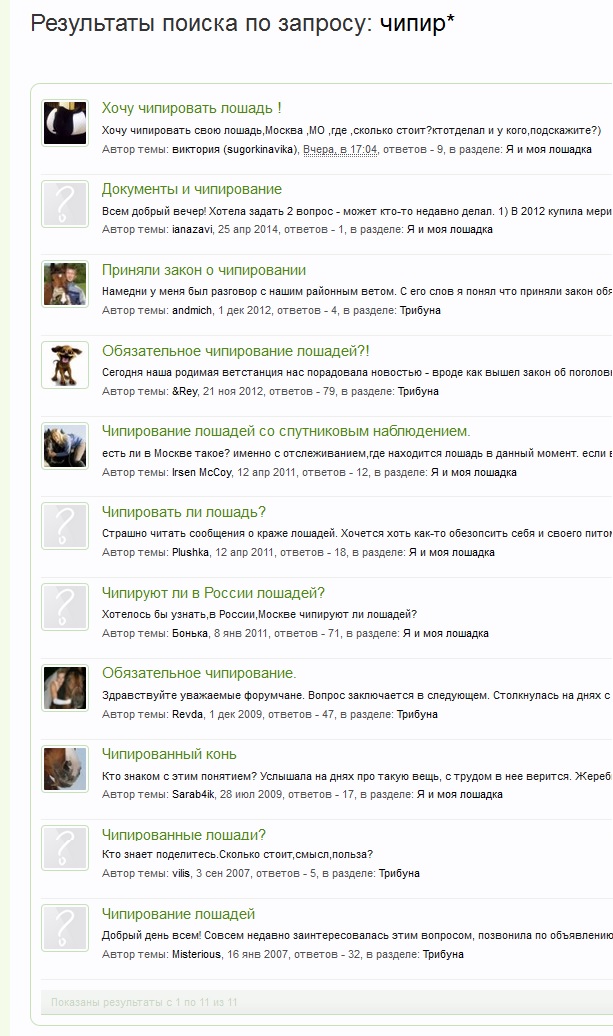Click Revda's avatar thumbnail

(x=65, y=688)
